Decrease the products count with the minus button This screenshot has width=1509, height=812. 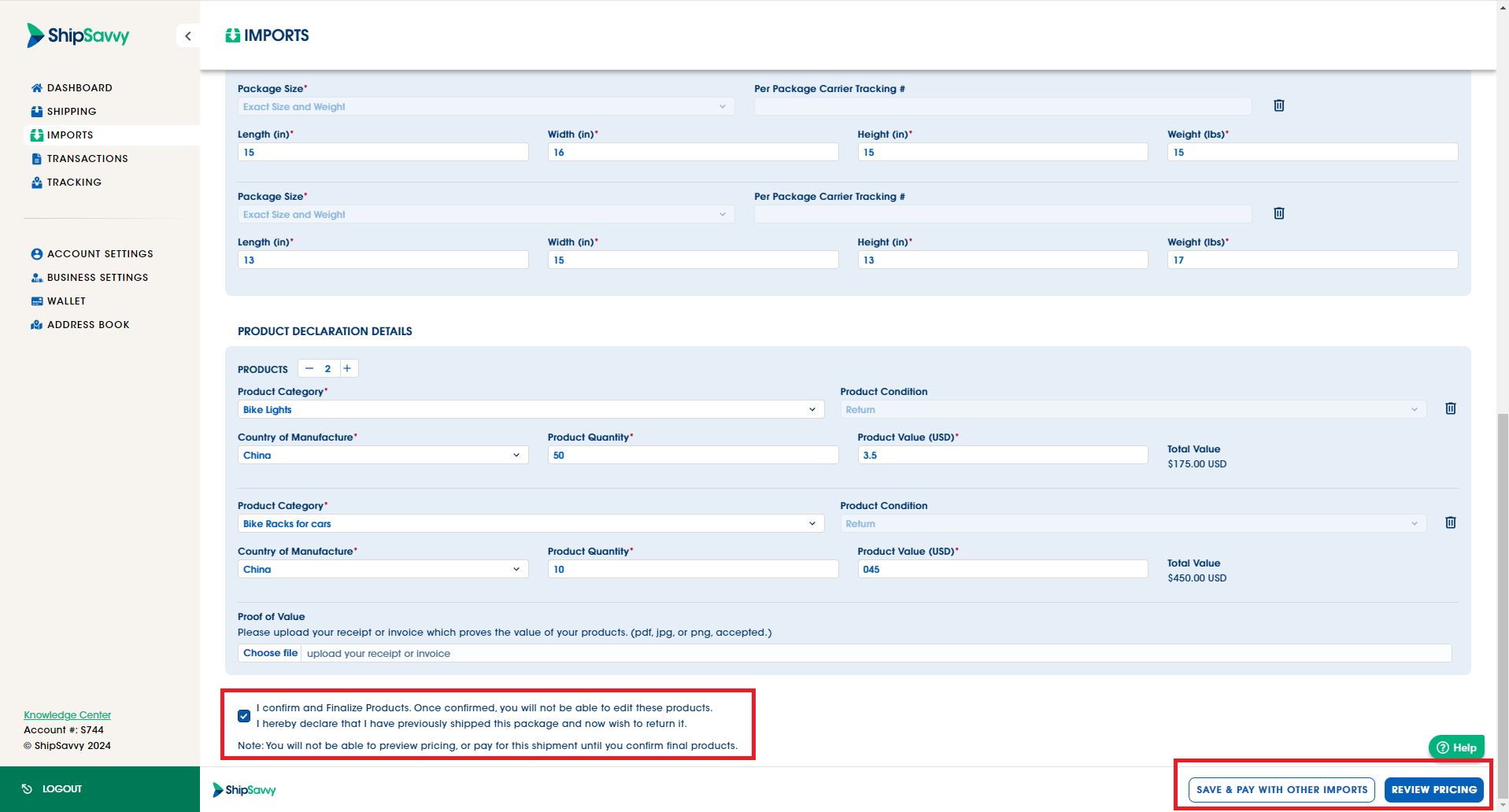(x=309, y=368)
